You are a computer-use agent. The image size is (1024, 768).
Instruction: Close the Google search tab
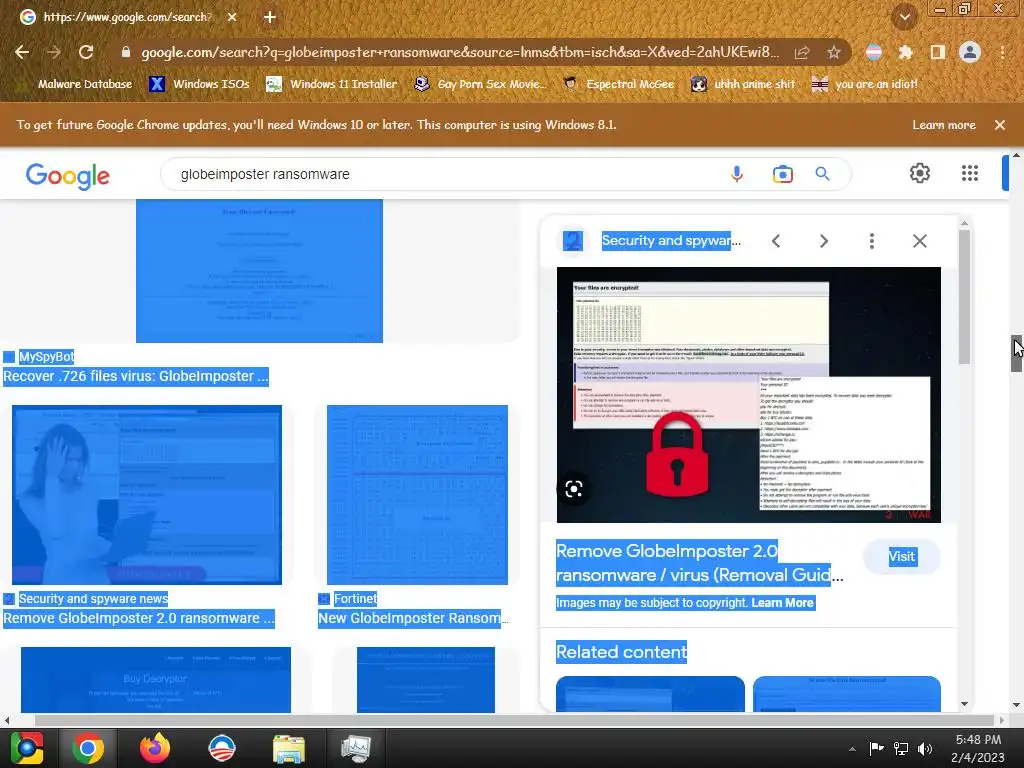(x=232, y=17)
